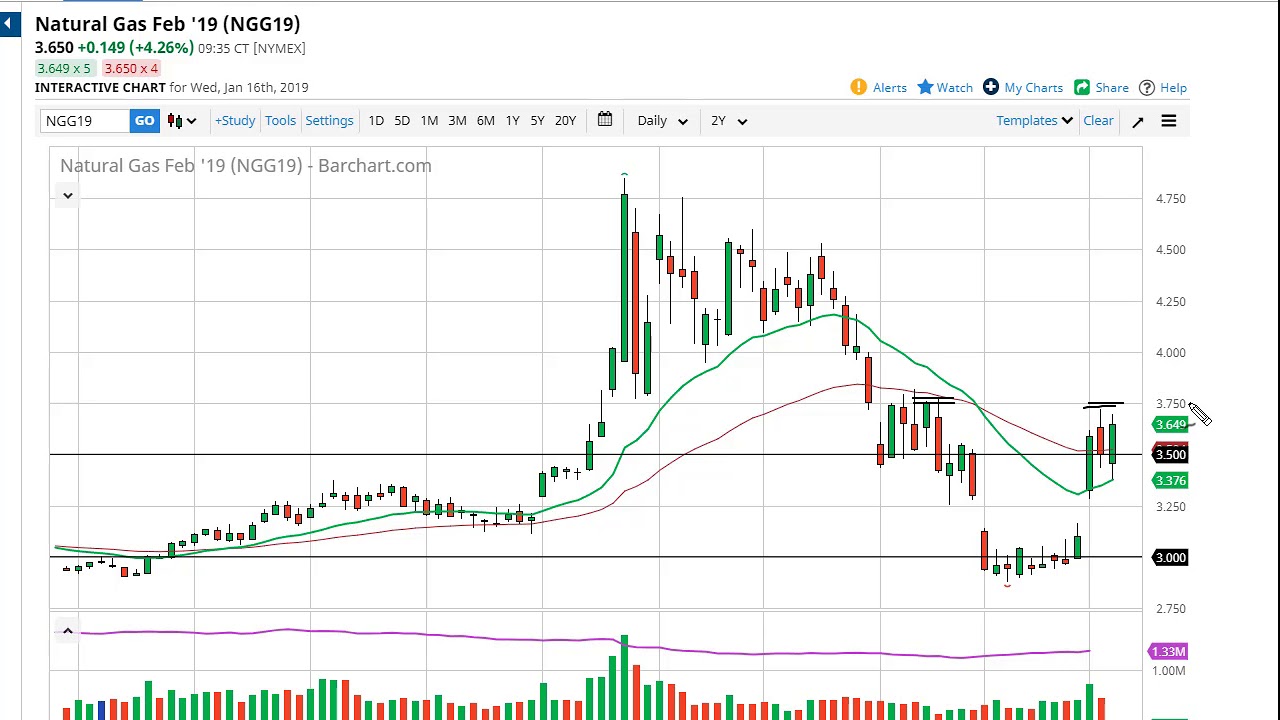Image resolution: width=1280 pixels, height=720 pixels.
Task: Open the hamburger menu icon
Action: tap(1168, 121)
